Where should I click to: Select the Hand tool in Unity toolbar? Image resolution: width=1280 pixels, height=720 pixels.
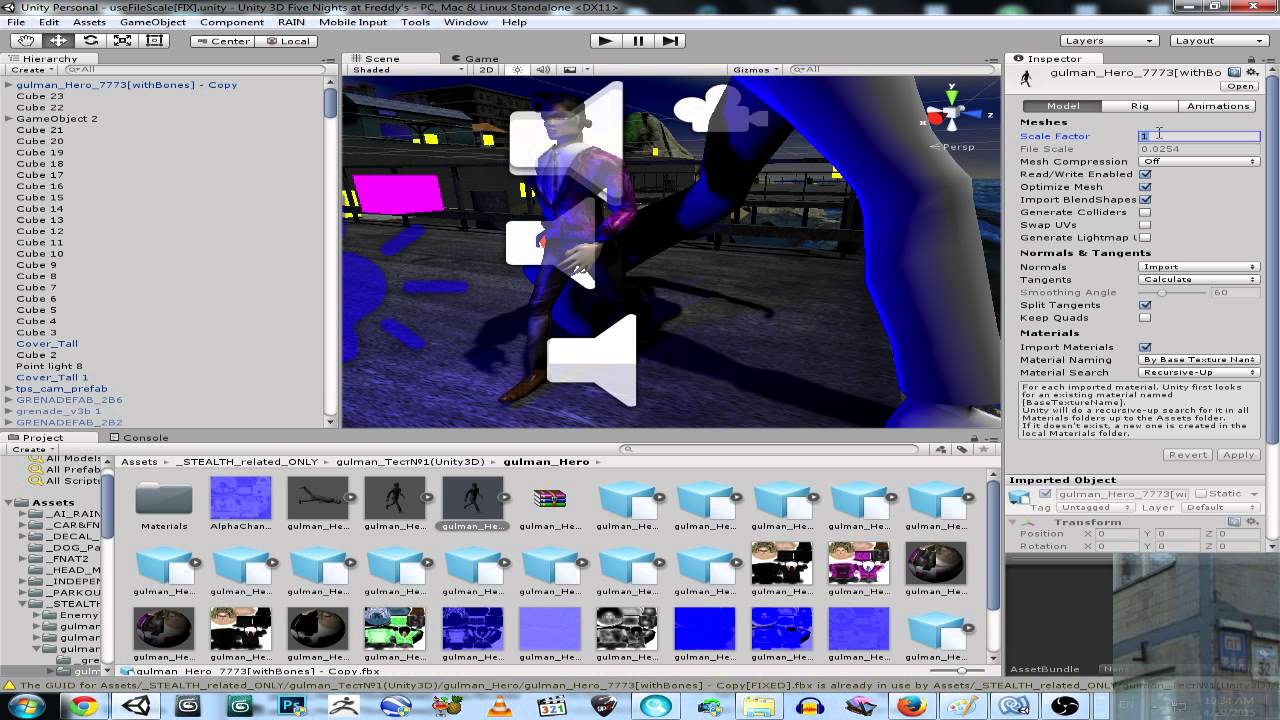coord(26,41)
